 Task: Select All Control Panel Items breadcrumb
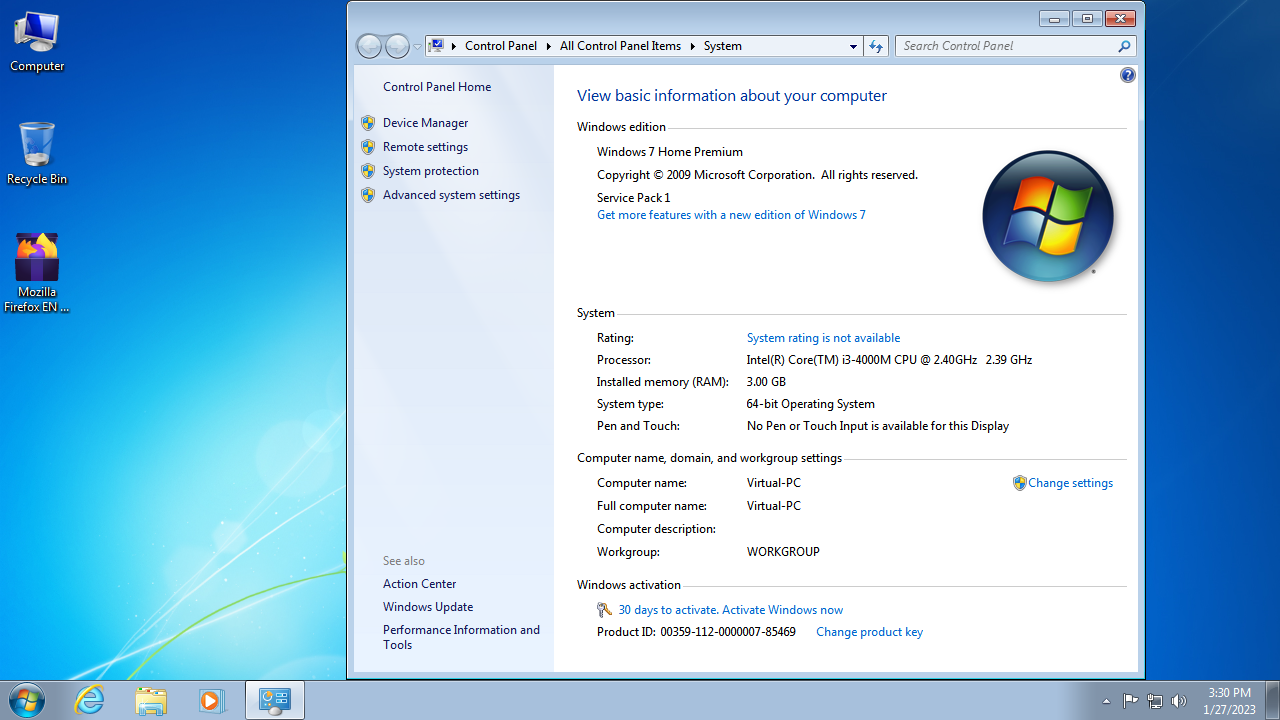point(620,46)
